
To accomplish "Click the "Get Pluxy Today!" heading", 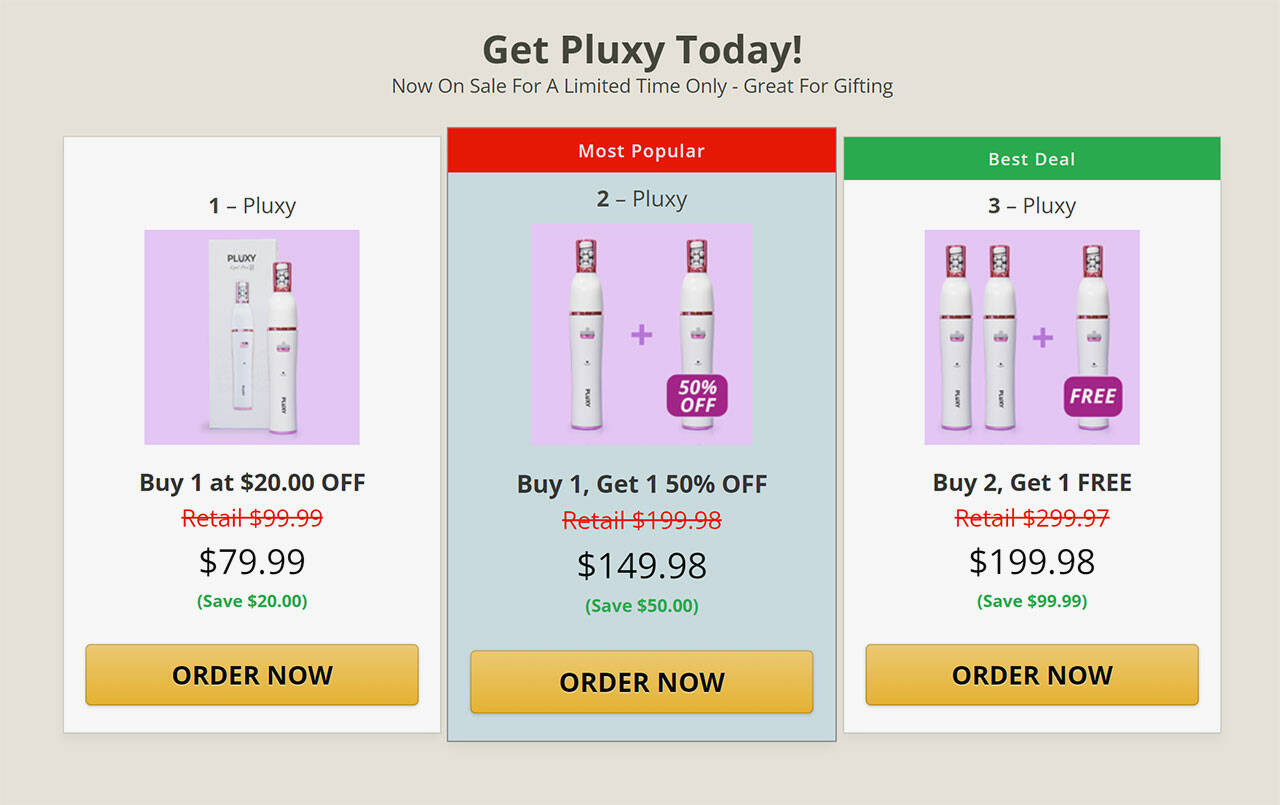I will (x=641, y=49).
